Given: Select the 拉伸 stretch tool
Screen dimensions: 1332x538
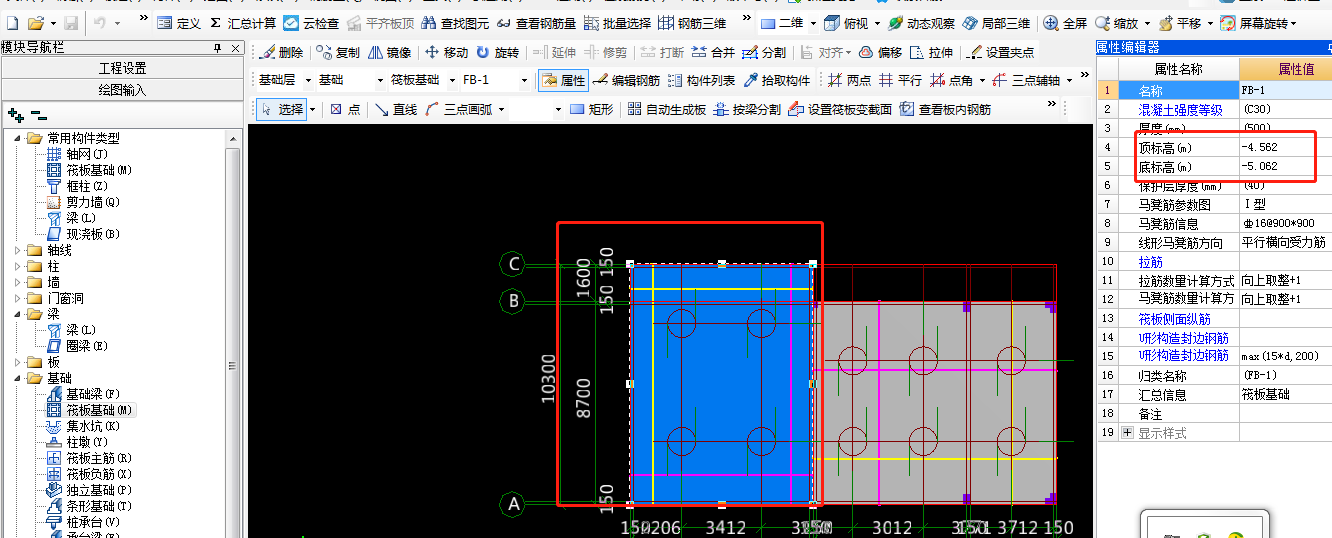Looking at the screenshot, I should 932,53.
